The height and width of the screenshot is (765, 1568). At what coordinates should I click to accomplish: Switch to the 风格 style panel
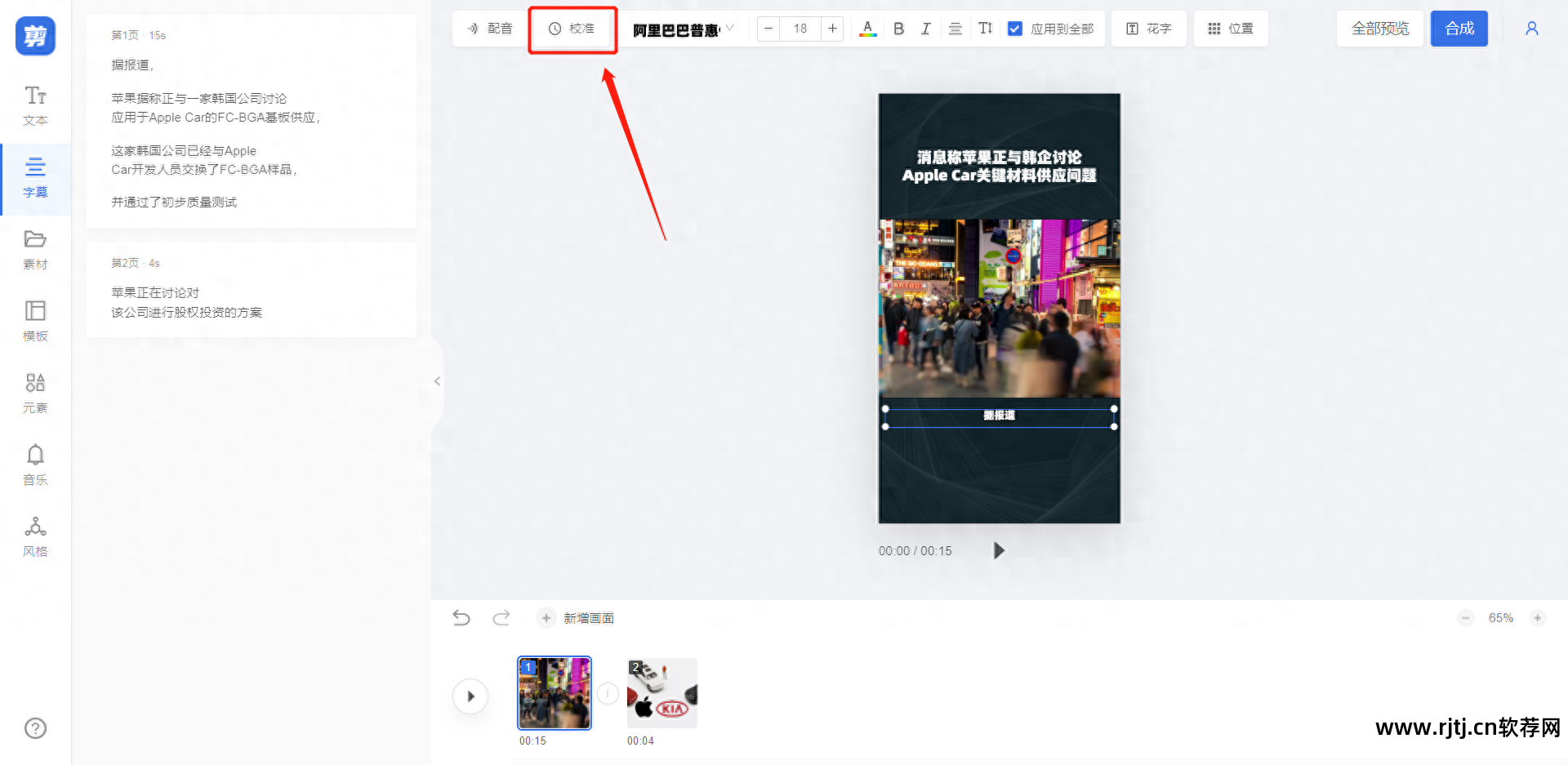click(35, 536)
